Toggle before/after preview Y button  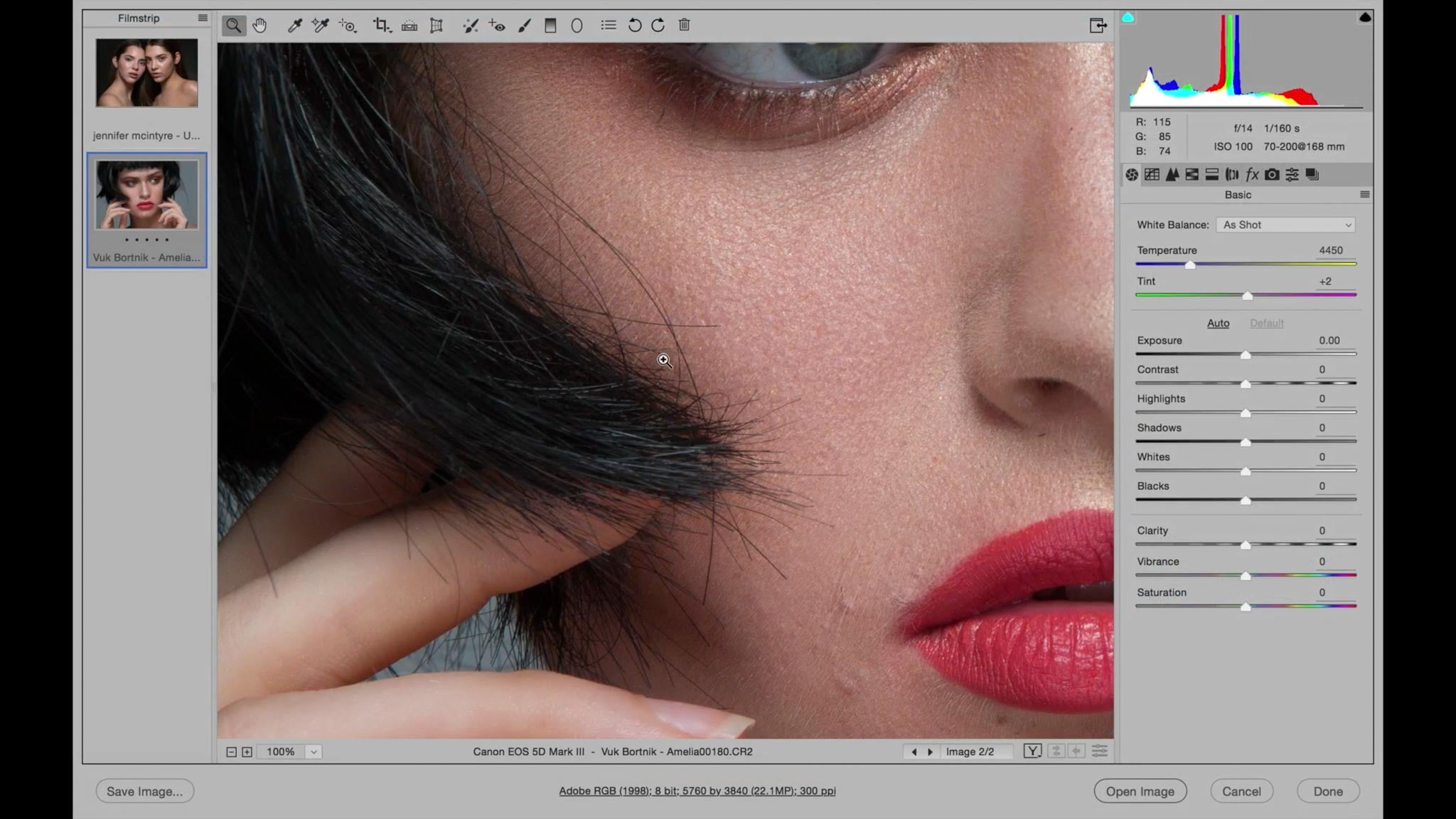tap(1032, 751)
